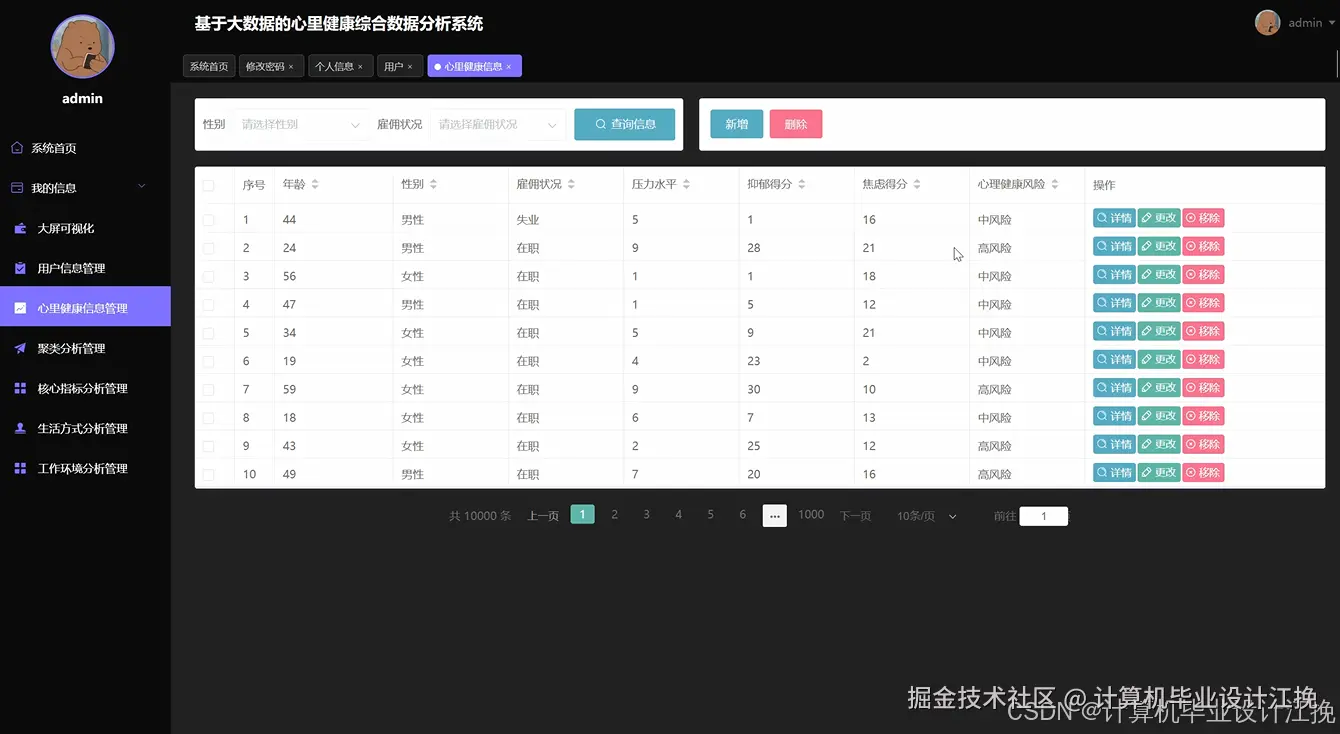Sort table by 性别 column
This screenshot has height=734, width=1340.
pyautogui.click(x=433, y=185)
